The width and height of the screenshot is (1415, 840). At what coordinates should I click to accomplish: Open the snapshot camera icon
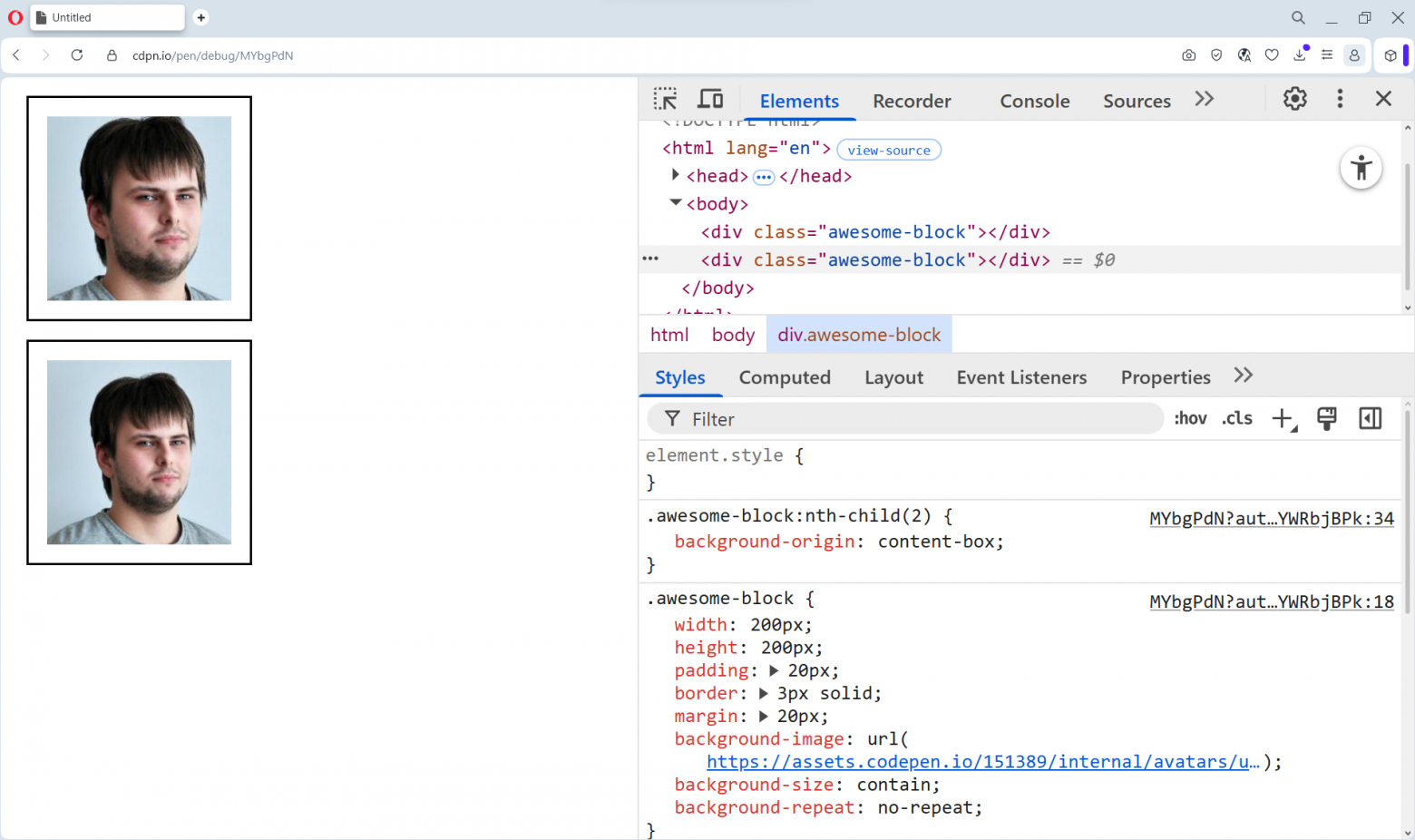click(1188, 55)
